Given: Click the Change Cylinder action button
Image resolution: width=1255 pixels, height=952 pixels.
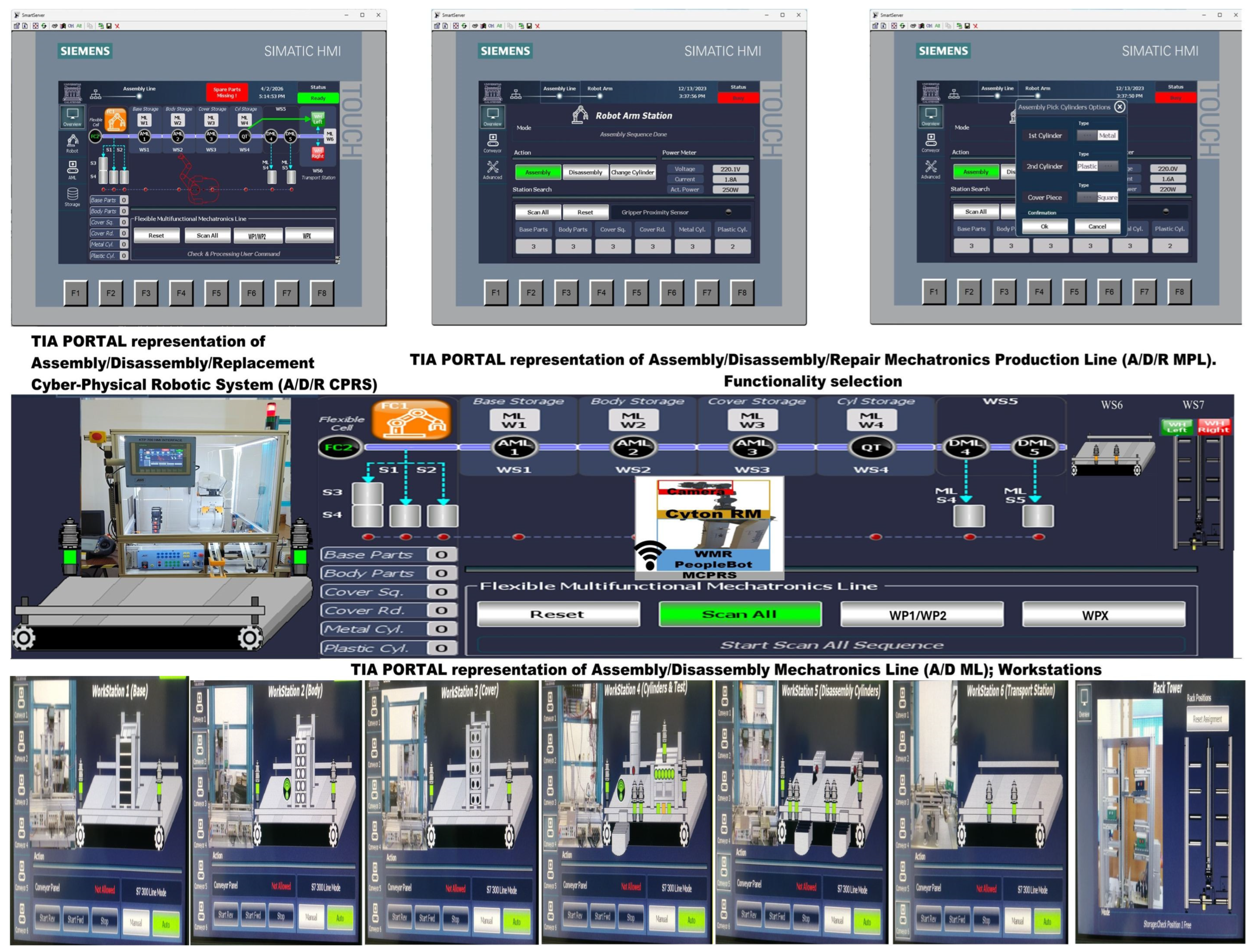Looking at the screenshot, I should tap(633, 172).
